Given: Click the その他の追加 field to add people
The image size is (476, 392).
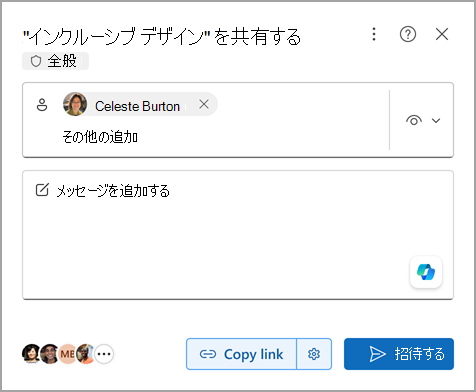Looking at the screenshot, I should point(100,137).
